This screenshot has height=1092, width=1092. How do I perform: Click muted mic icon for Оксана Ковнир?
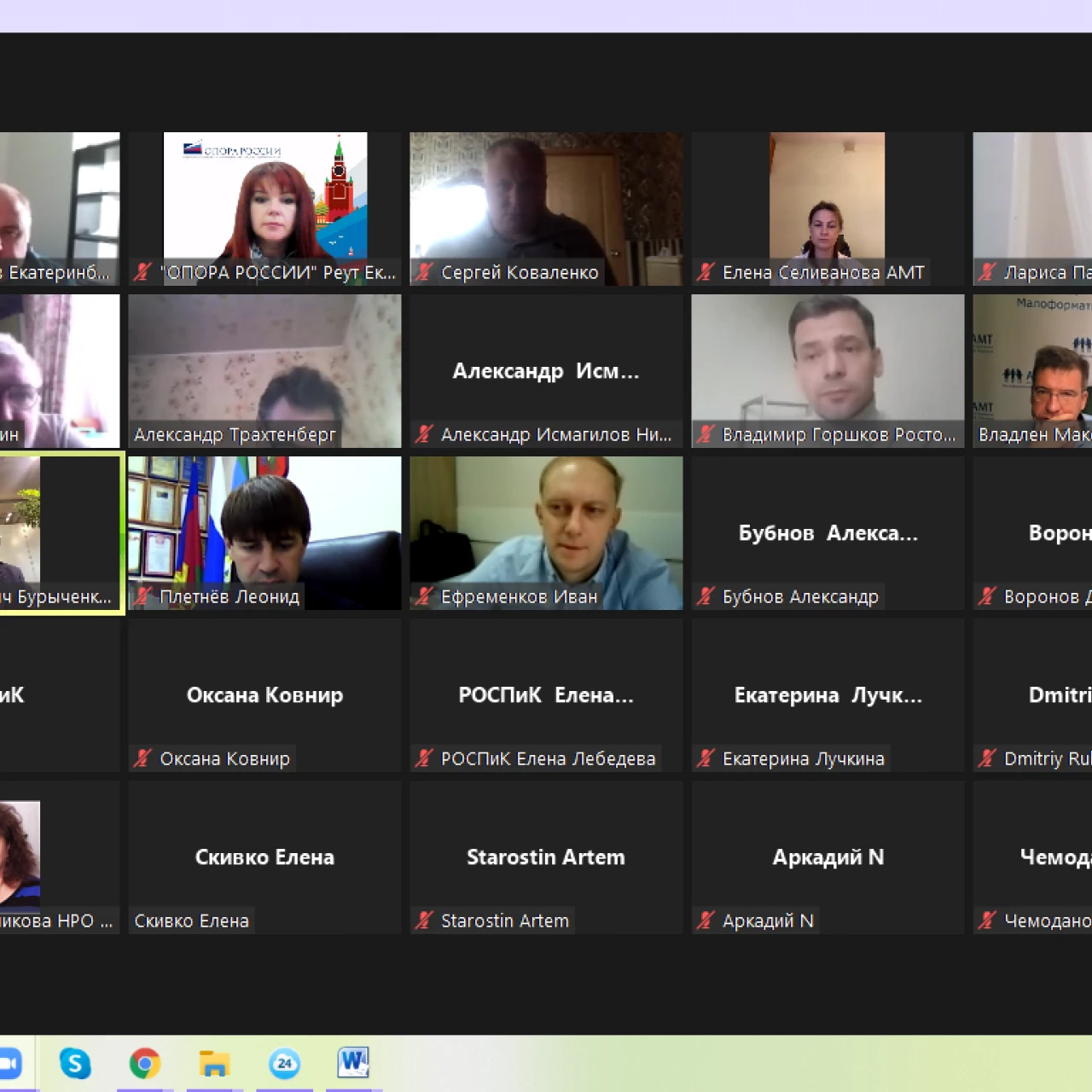(x=142, y=758)
